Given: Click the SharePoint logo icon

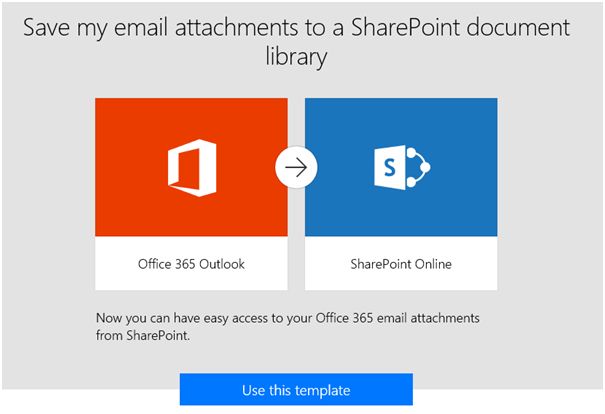Looking at the screenshot, I should coord(400,167).
